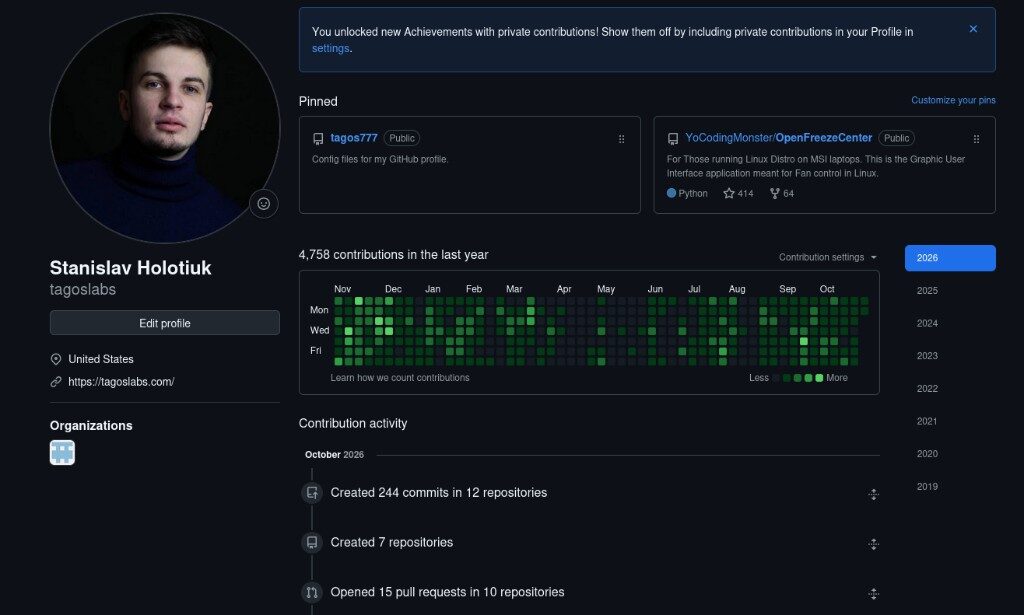Click the Config files for my GitHub profile description

(380, 159)
